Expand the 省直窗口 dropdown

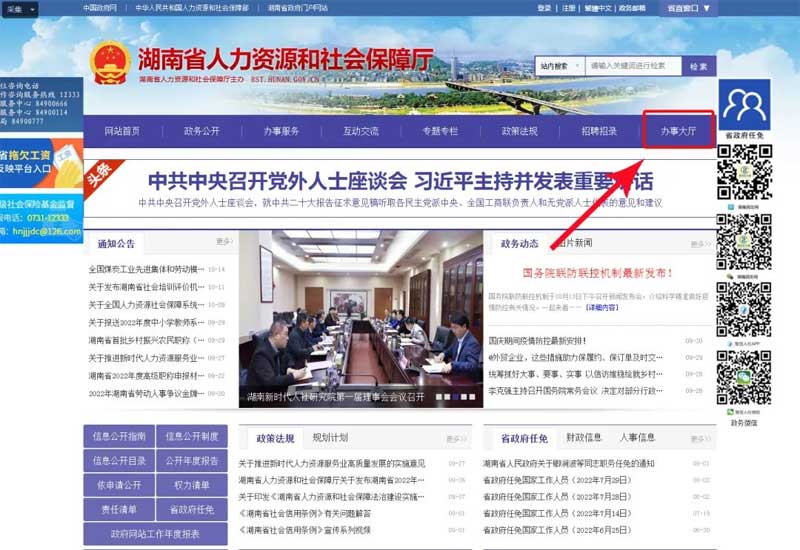688,8
